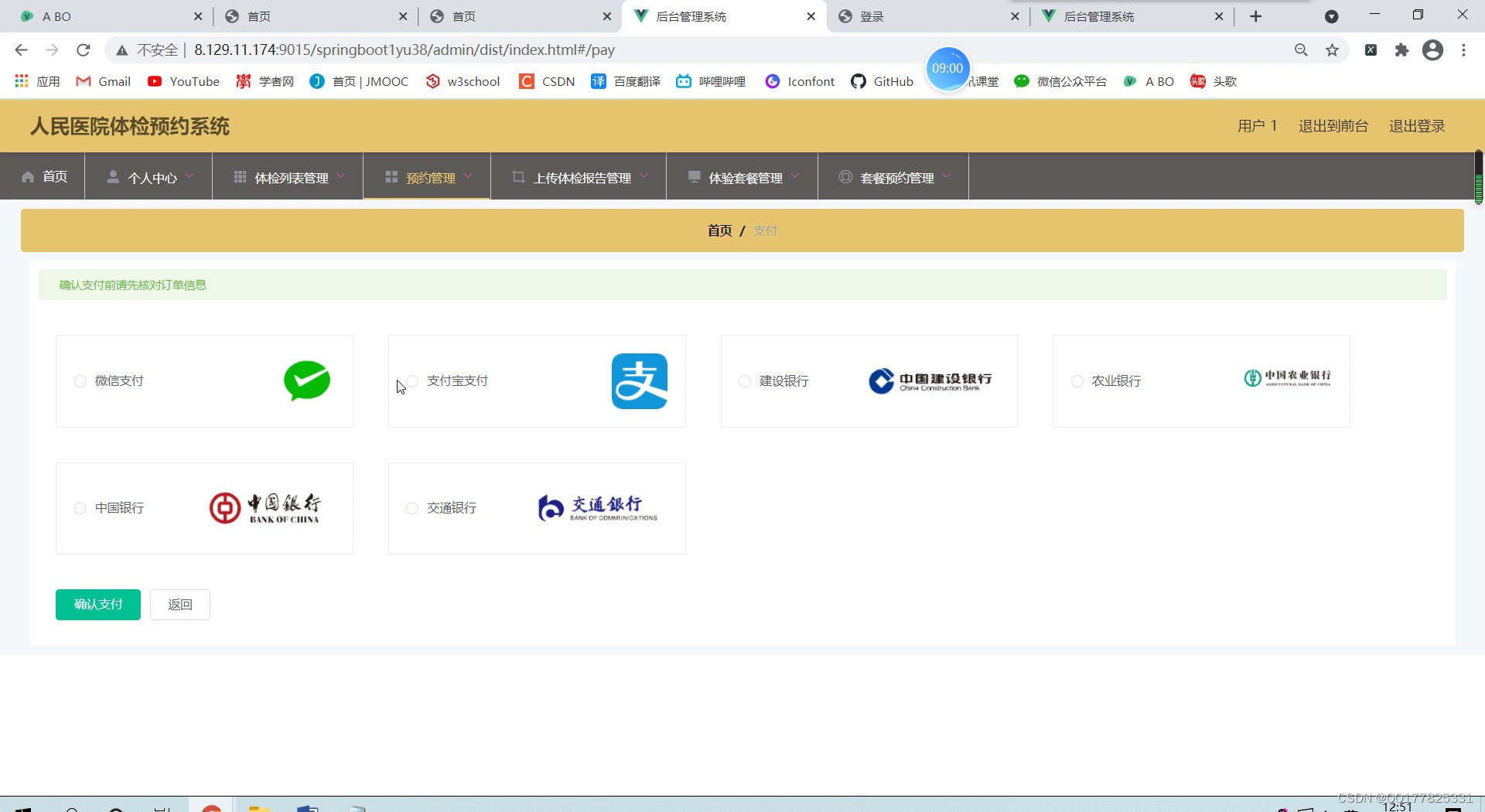Click the blue 09:00 timer bubble
This screenshot has height=812, width=1485.
947,68
